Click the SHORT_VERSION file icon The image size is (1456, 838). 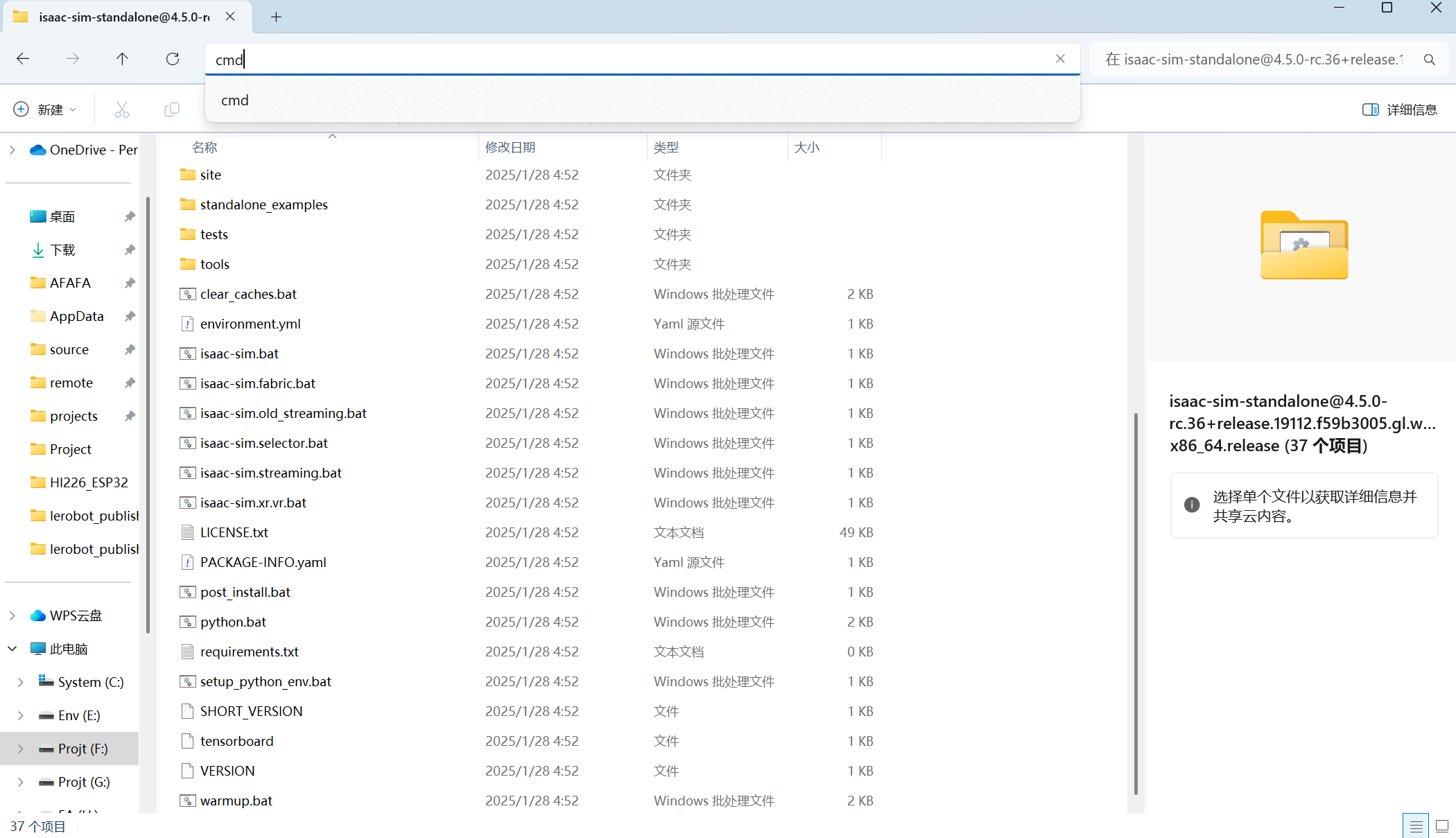pyautogui.click(x=187, y=711)
